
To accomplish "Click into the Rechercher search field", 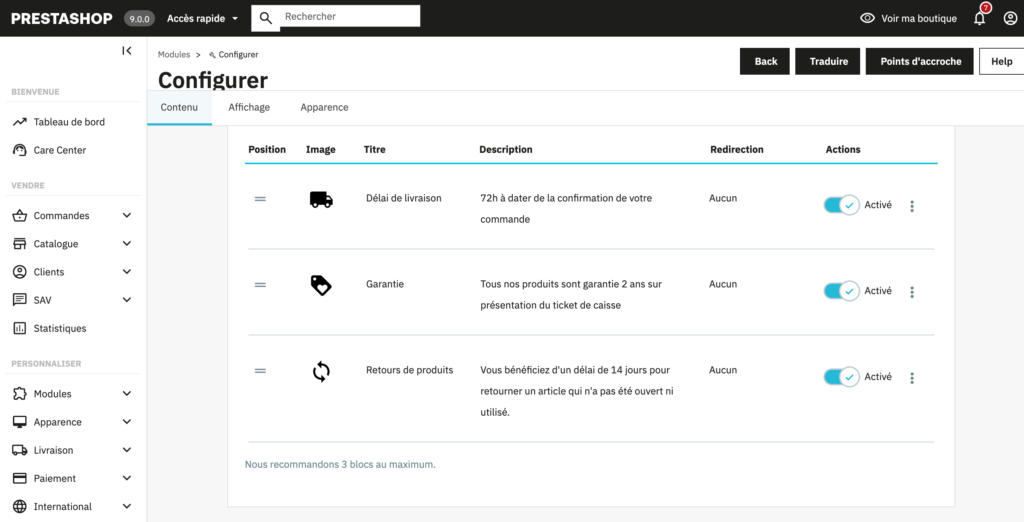I will [x=348, y=17].
